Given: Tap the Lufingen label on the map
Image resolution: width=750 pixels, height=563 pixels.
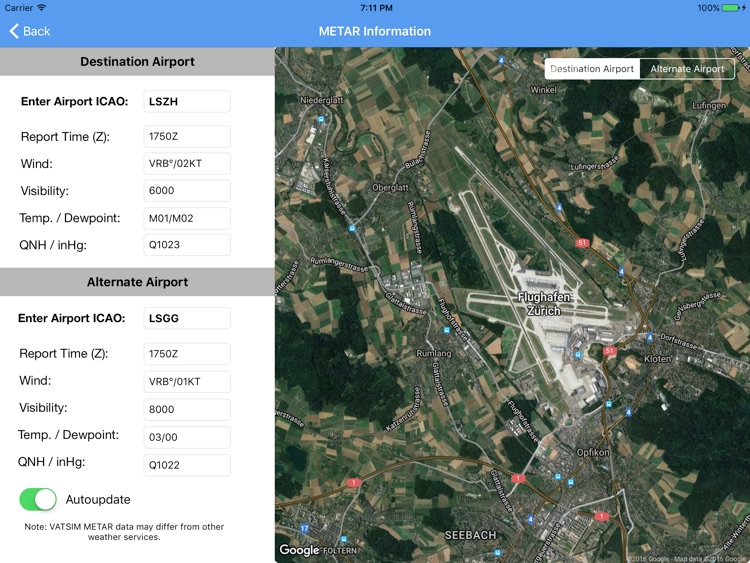Looking at the screenshot, I should (x=709, y=105).
